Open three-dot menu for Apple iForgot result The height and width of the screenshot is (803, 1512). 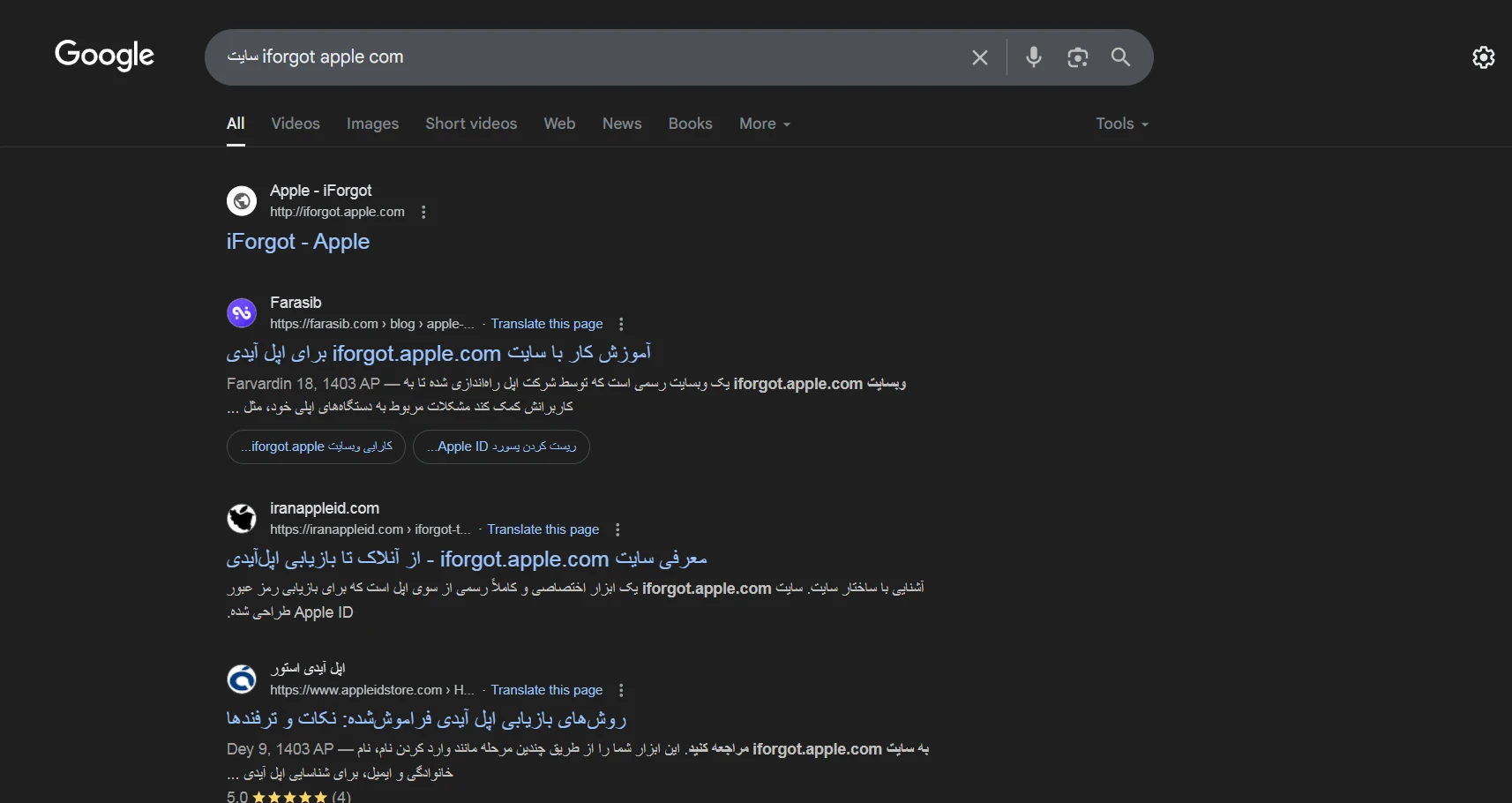423,213
